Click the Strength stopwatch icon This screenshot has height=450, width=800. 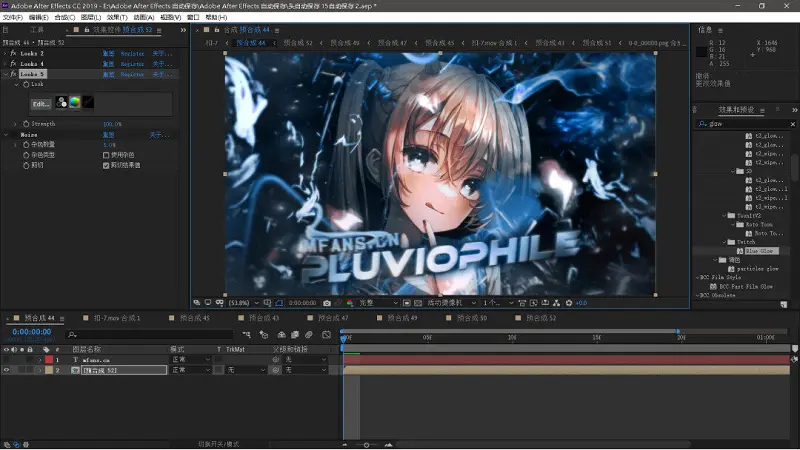coord(26,124)
